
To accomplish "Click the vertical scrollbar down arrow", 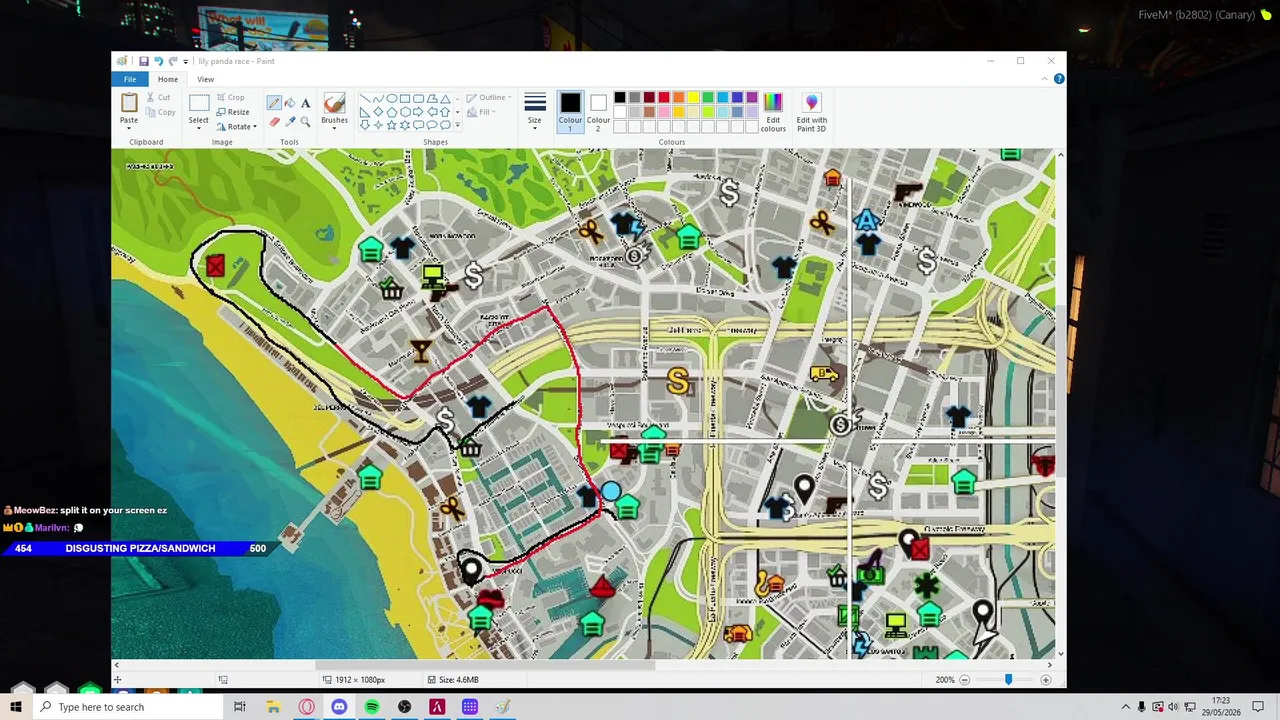I will tap(1060, 654).
